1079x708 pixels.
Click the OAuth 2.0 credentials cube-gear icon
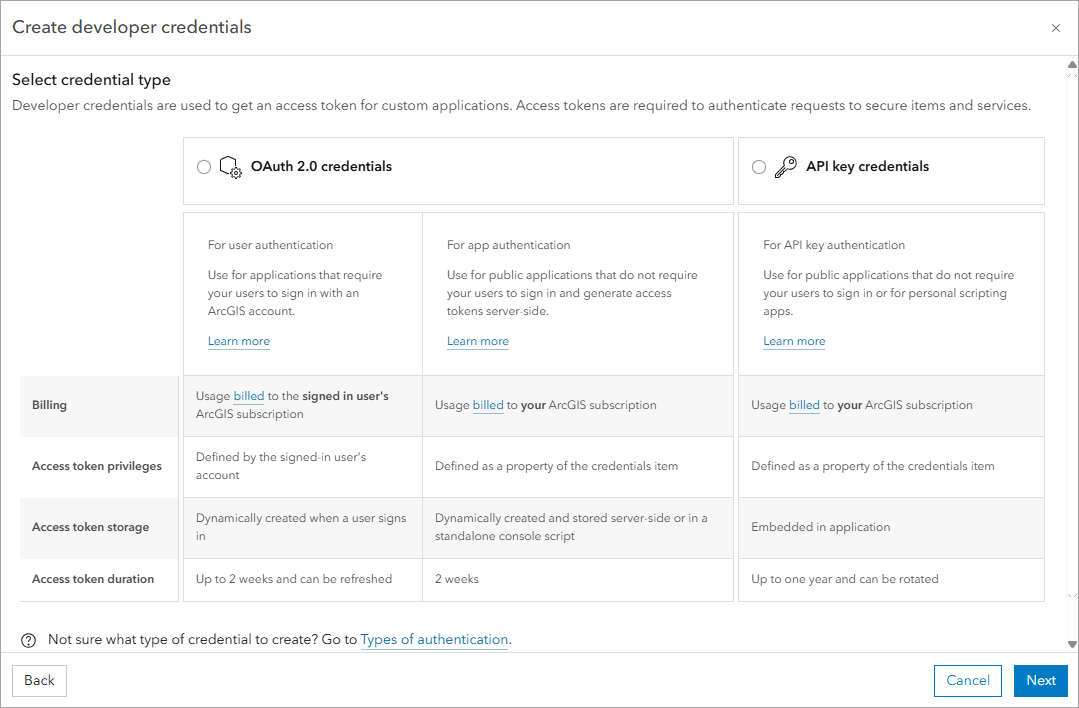[230, 167]
